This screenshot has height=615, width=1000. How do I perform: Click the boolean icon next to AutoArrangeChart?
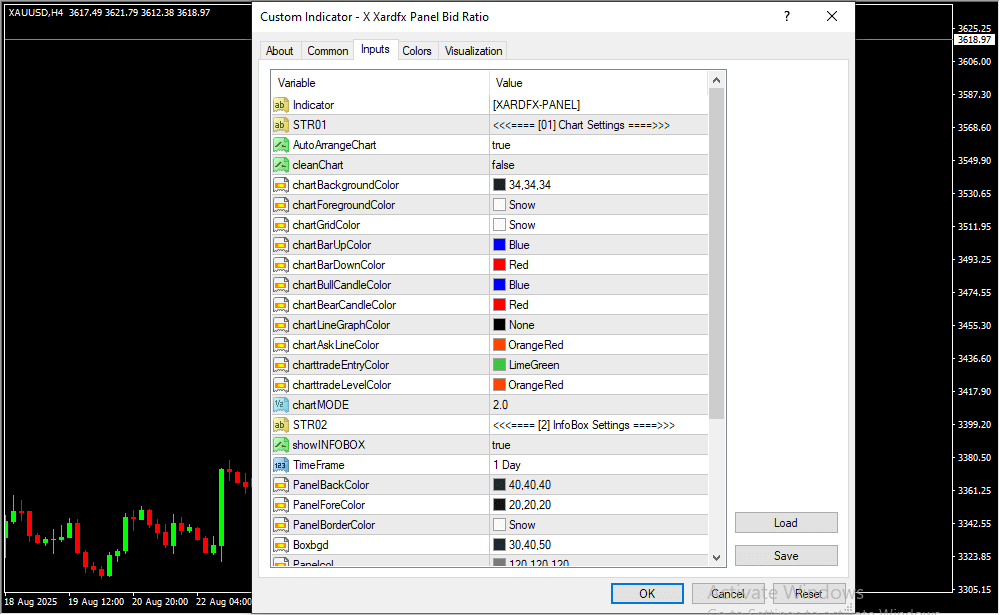click(x=280, y=145)
